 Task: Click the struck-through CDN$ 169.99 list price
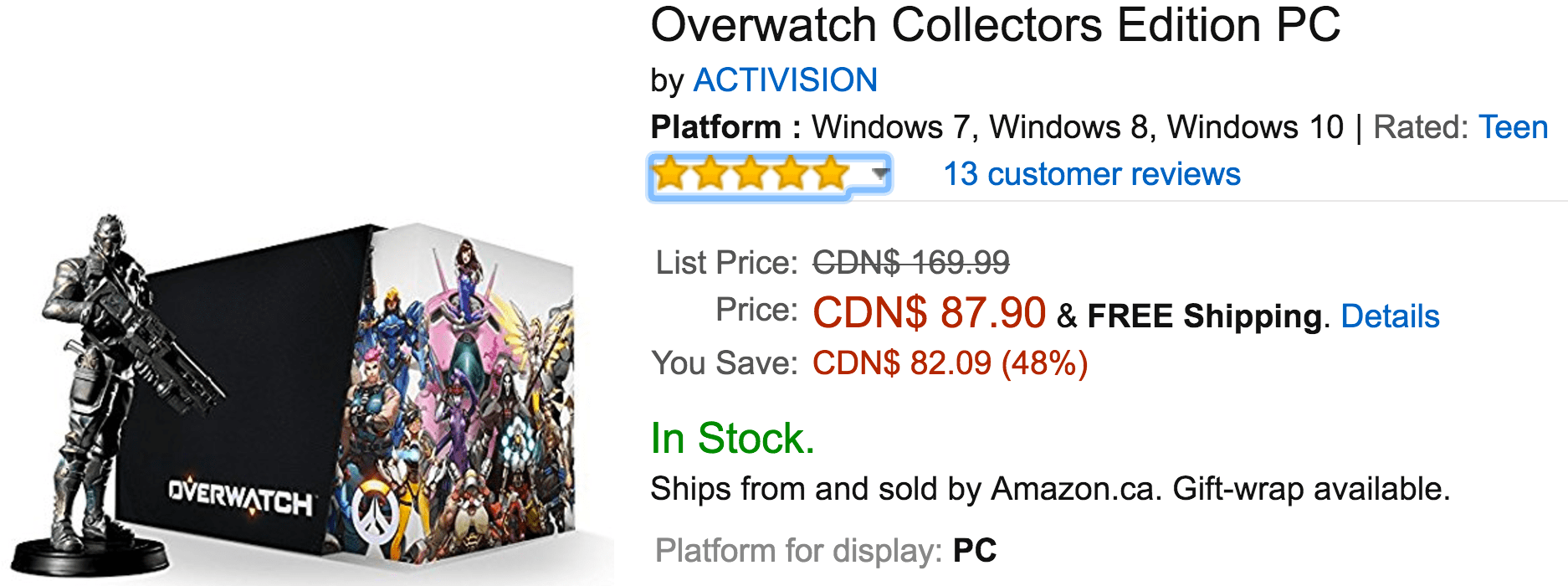click(911, 263)
